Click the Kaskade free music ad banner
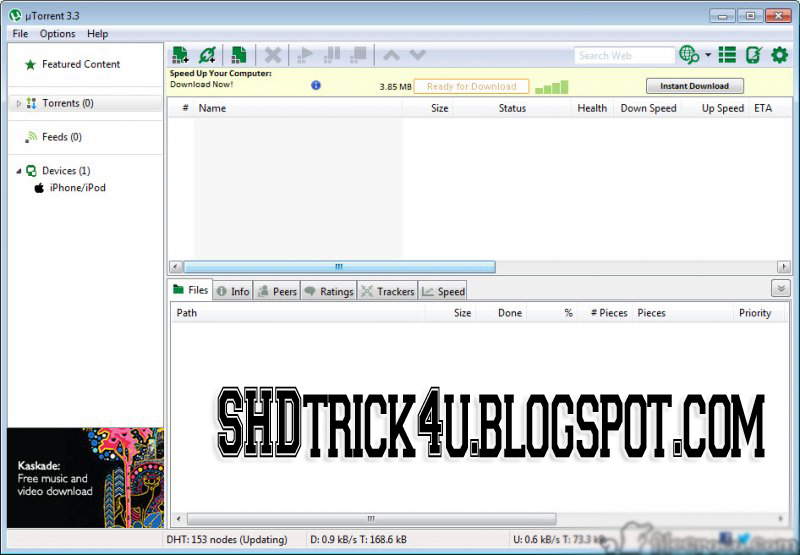 pyautogui.click(x=85, y=477)
